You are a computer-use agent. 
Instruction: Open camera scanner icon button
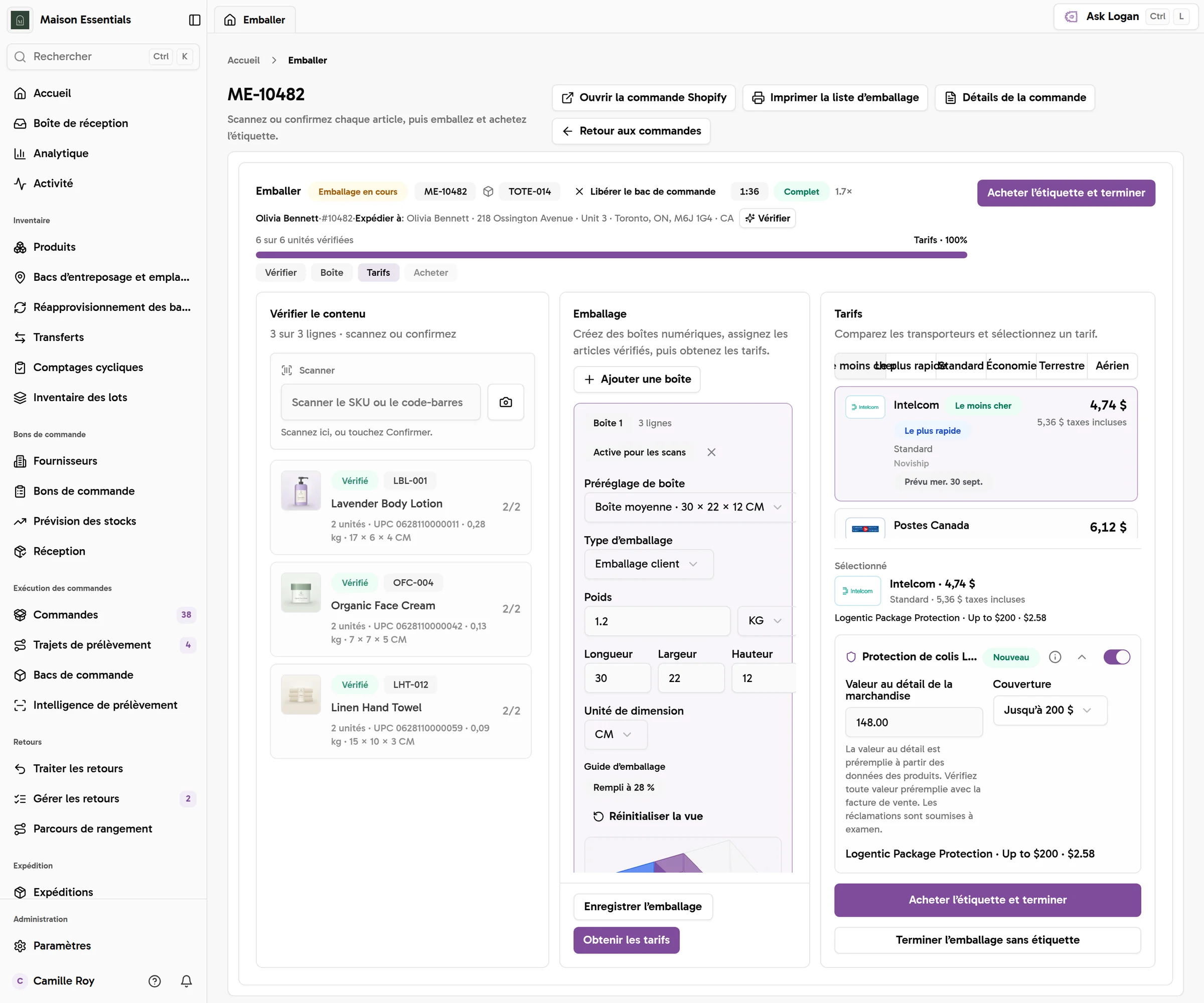coord(505,402)
